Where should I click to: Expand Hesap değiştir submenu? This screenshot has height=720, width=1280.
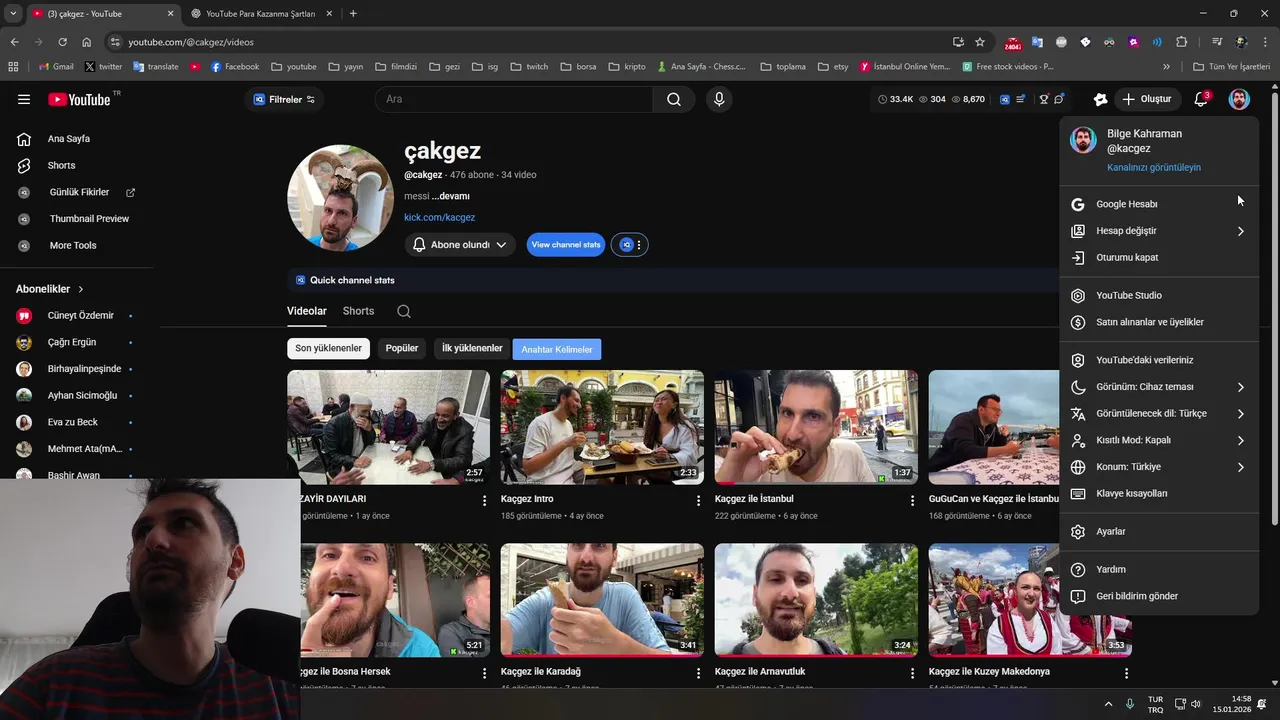(1158, 231)
